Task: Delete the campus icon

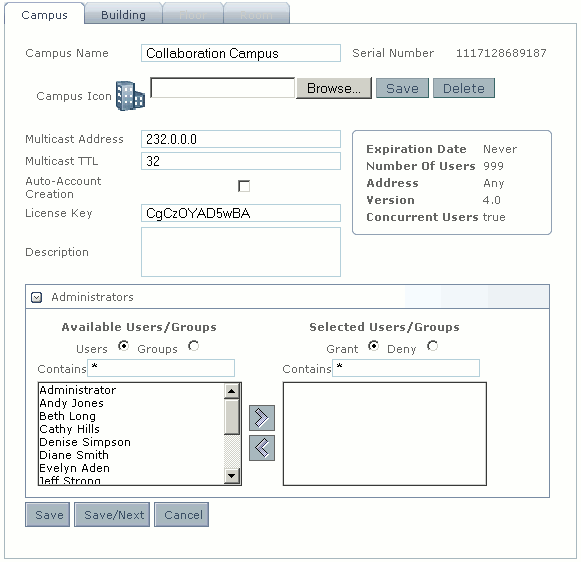Action: [x=464, y=88]
